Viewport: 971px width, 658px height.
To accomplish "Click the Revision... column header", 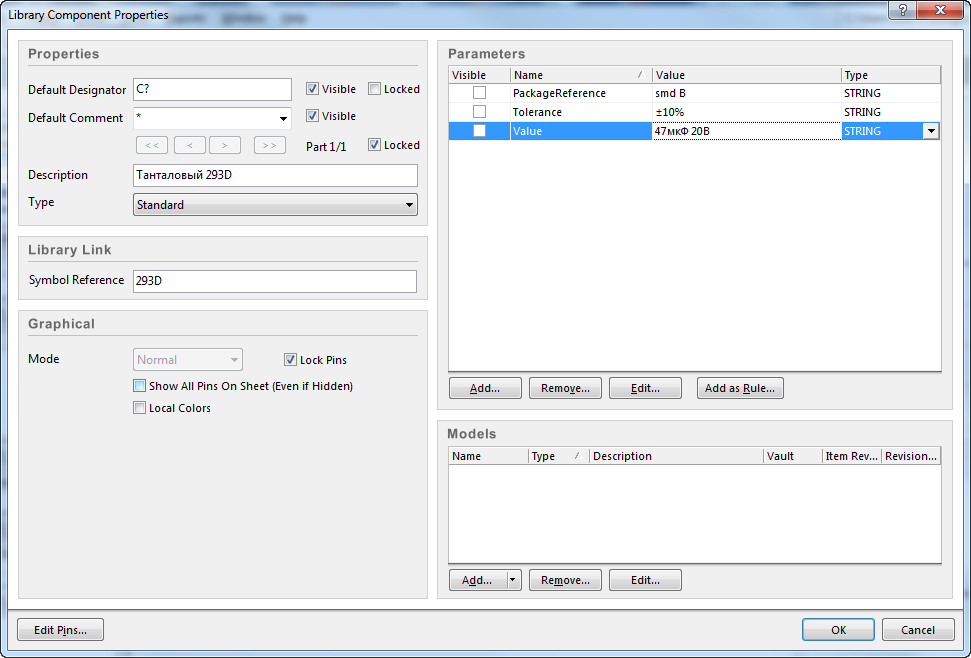I will point(911,456).
